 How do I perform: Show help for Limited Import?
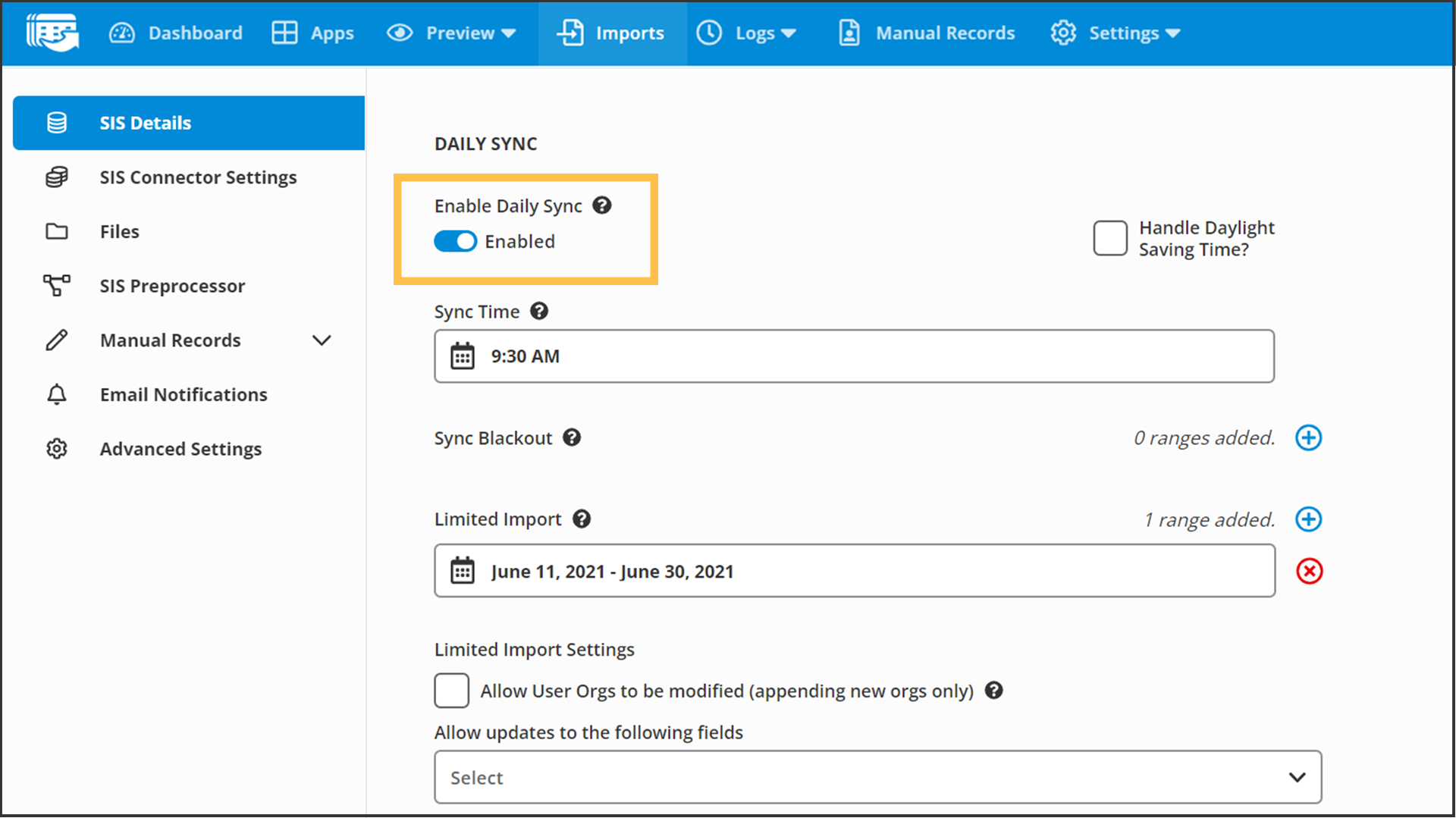[582, 519]
